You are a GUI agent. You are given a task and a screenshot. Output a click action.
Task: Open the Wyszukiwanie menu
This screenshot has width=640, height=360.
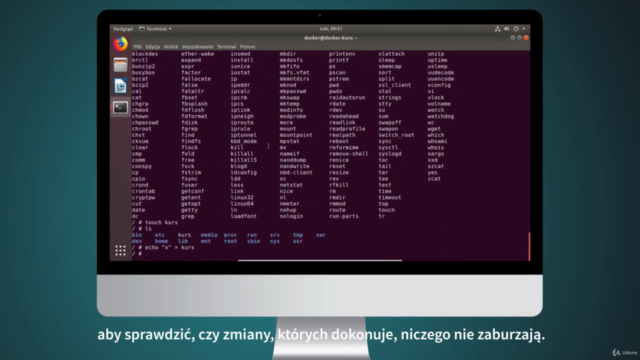pyautogui.click(x=198, y=47)
